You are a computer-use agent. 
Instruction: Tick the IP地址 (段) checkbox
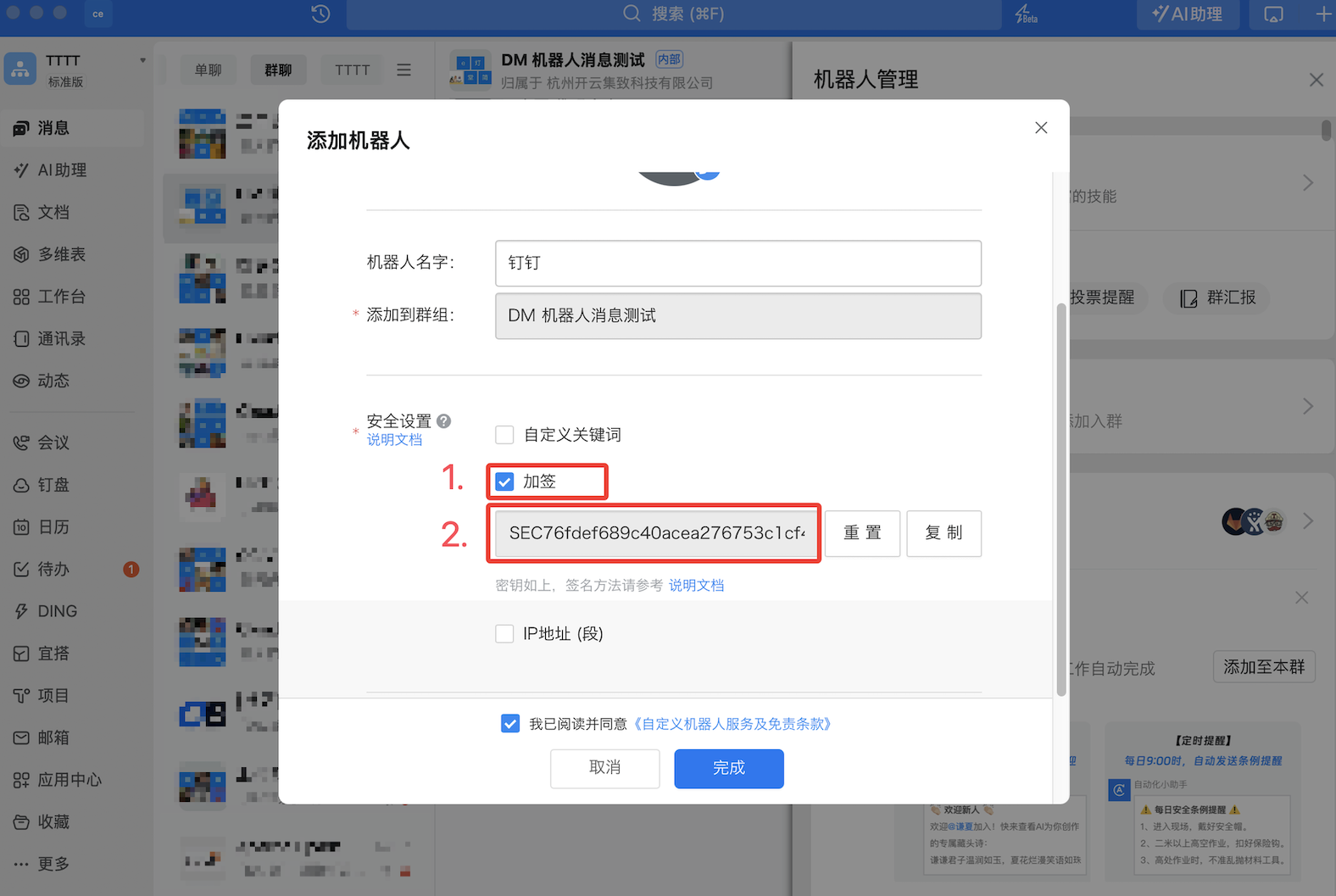coord(504,634)
